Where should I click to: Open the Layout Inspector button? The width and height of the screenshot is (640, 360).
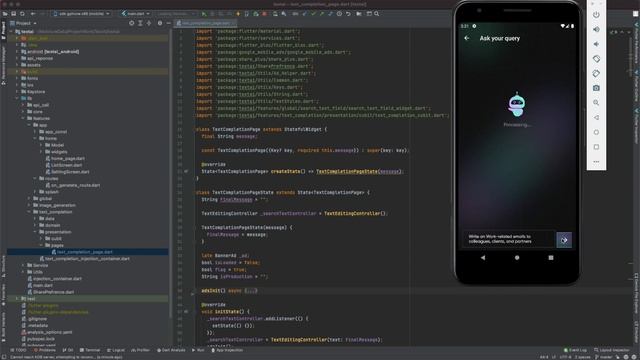612,350
